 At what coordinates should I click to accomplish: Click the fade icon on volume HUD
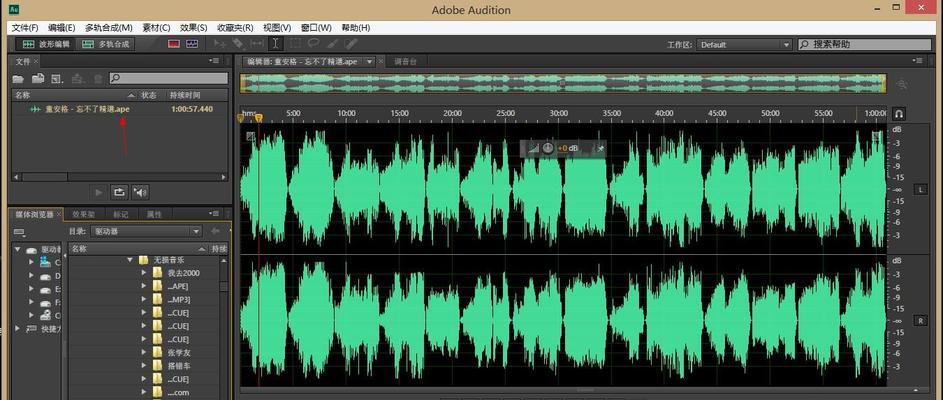(533, 148)
